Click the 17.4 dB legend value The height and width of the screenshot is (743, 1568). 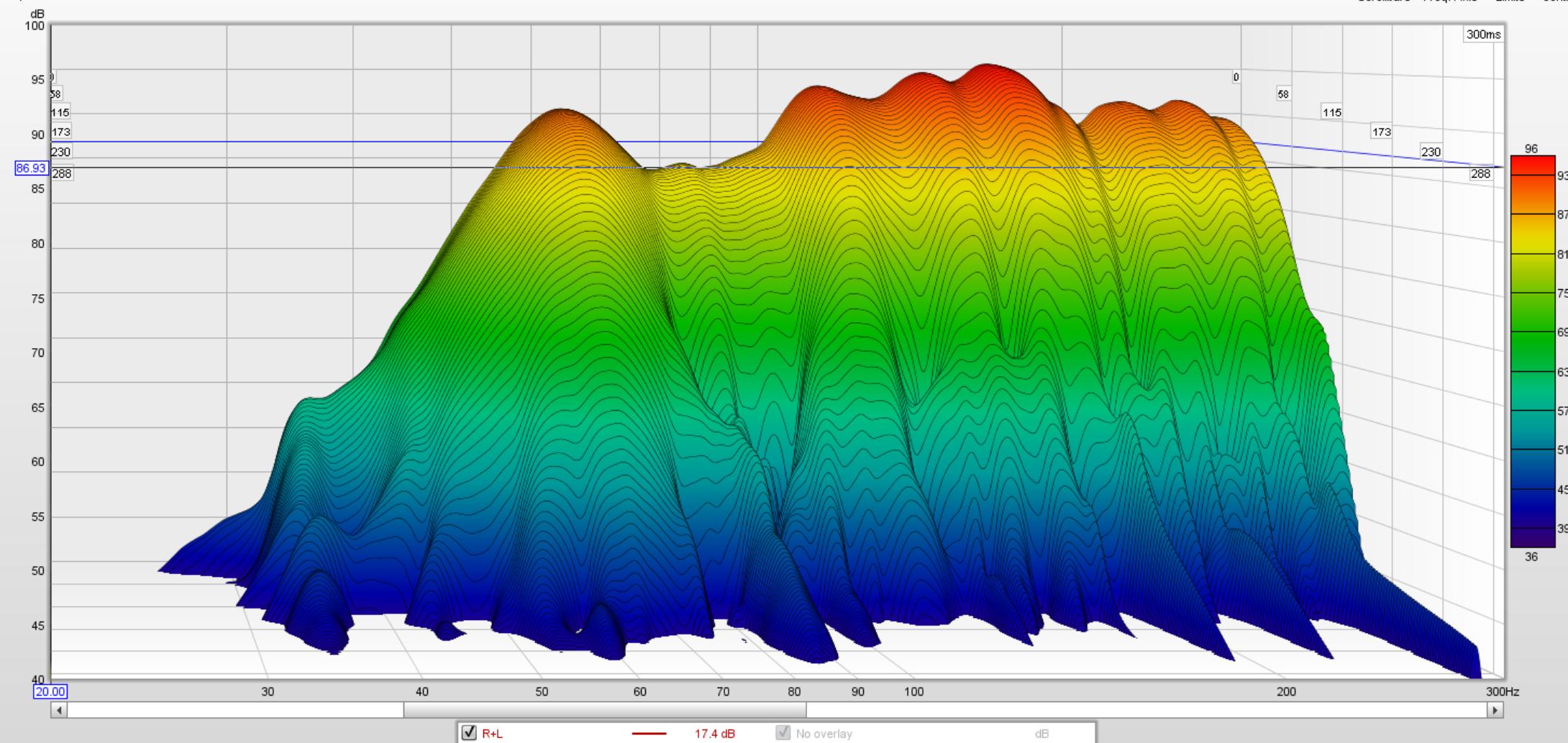click(x=714, y=734)
